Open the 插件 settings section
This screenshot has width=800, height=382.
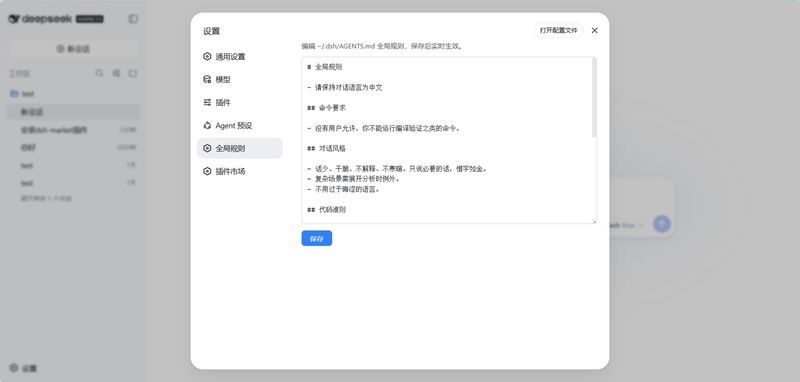[239, 103]
